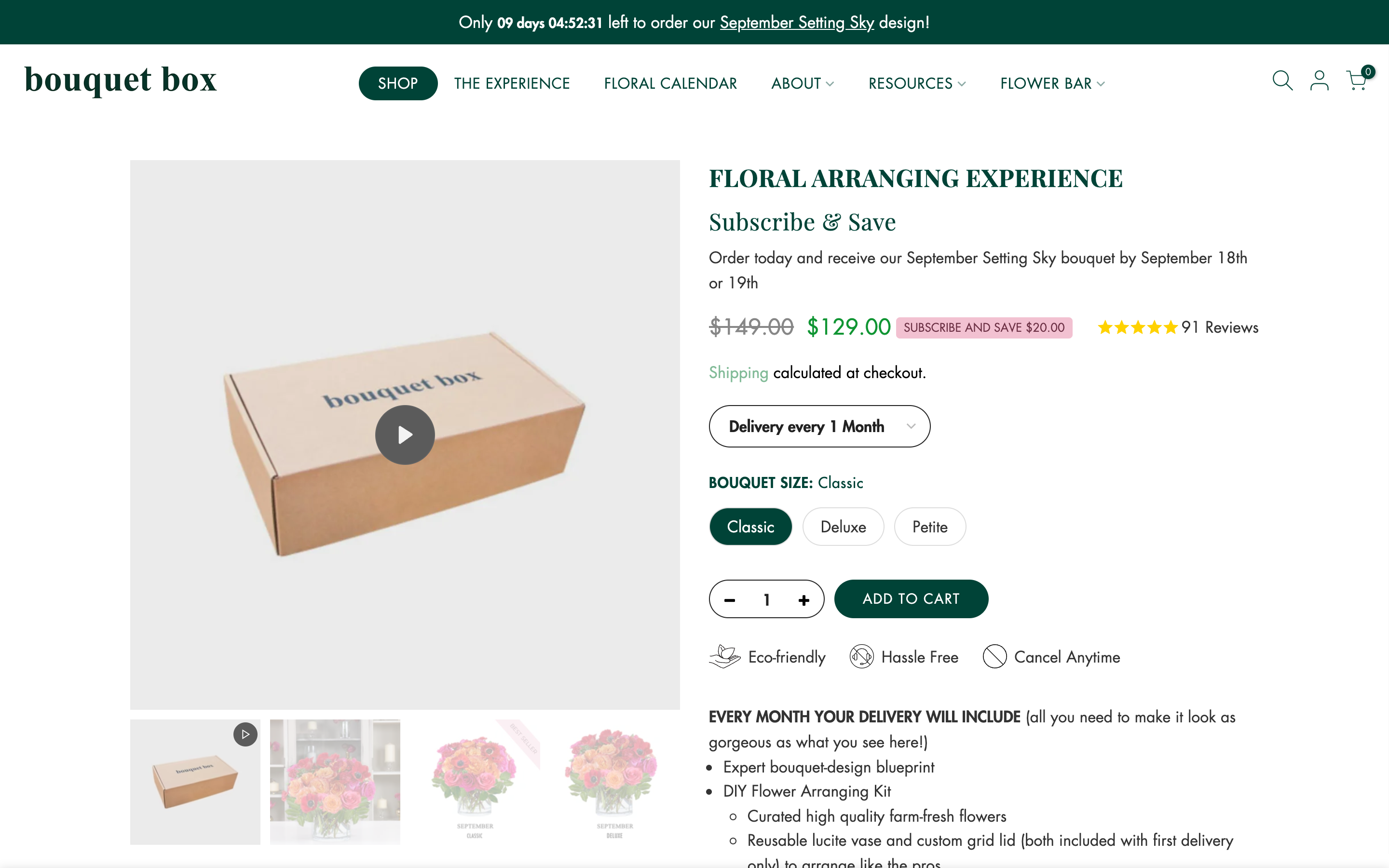Viewport: 1389px width, 868px height.
Task: Open the Delivery every 1 Month dropdown
Action: pos(819,426)
